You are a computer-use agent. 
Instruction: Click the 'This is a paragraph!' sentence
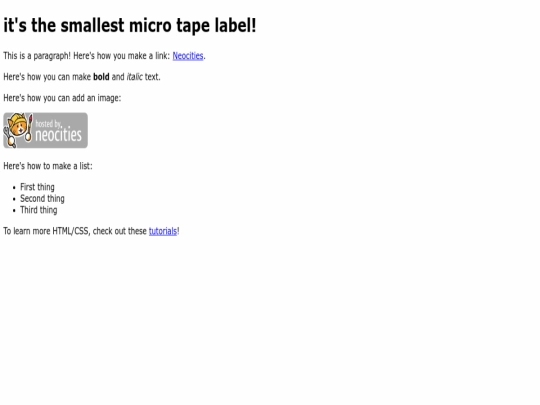pyautogui.click(x=37, y=56)
